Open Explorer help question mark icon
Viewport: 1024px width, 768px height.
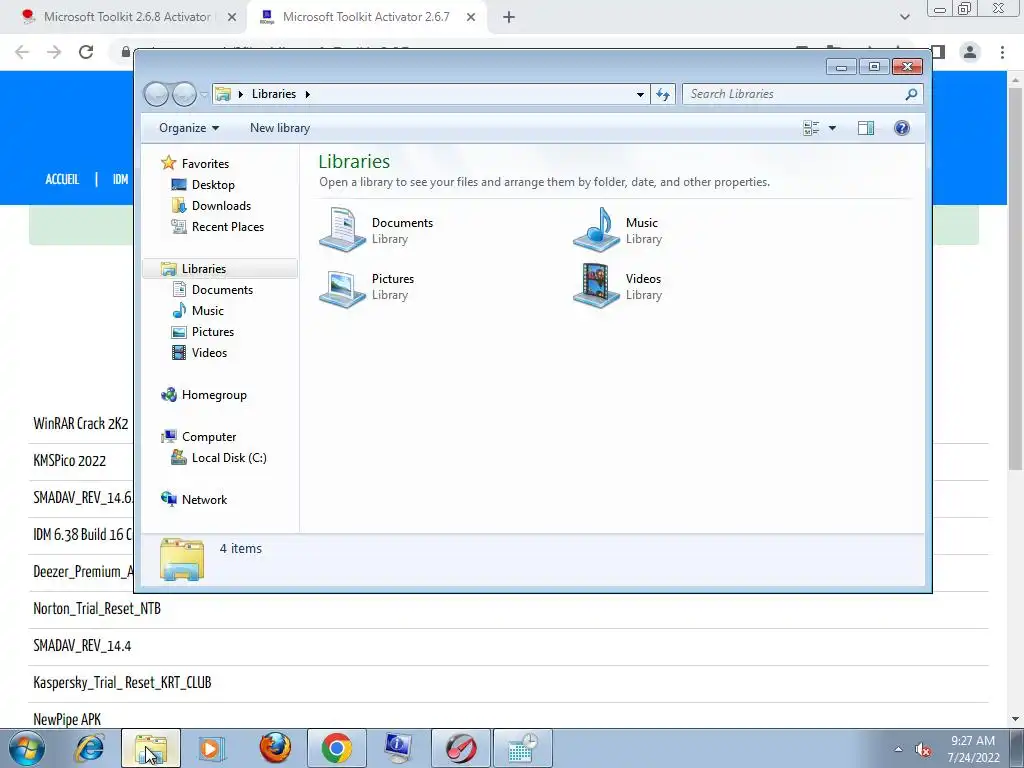[x=902, y=128]
